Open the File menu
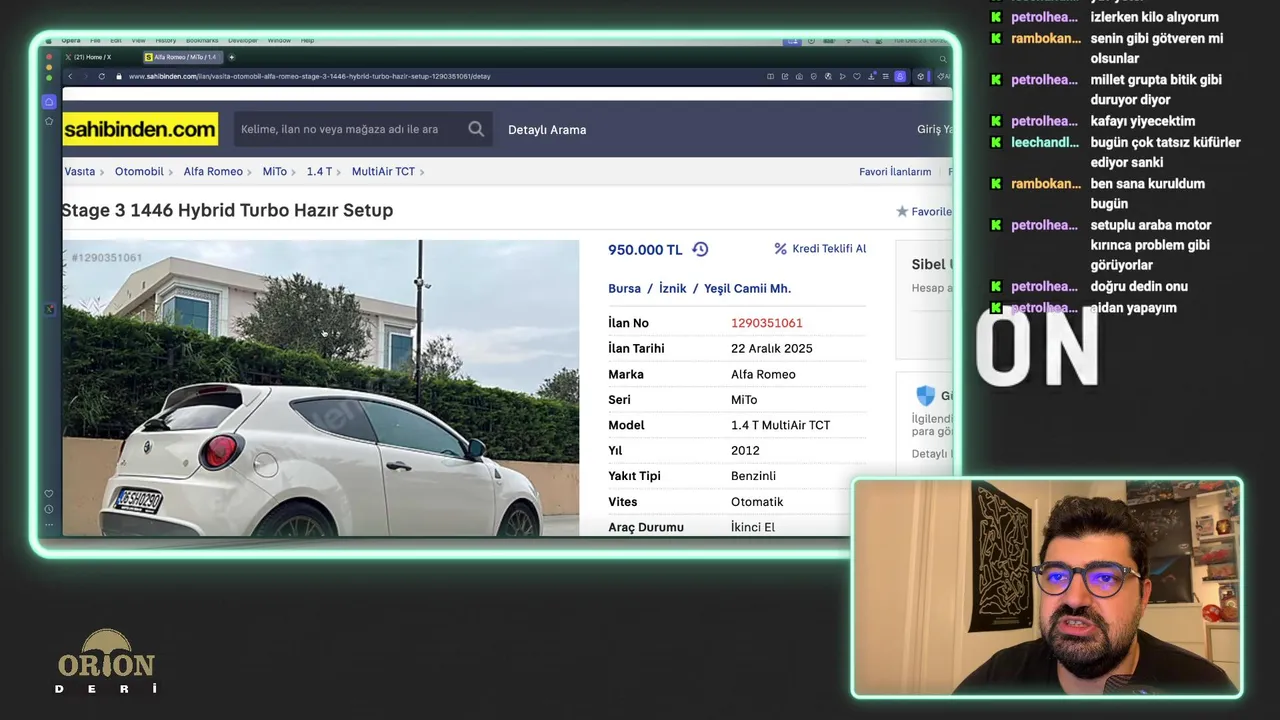1280x720 pixels. 95,41
